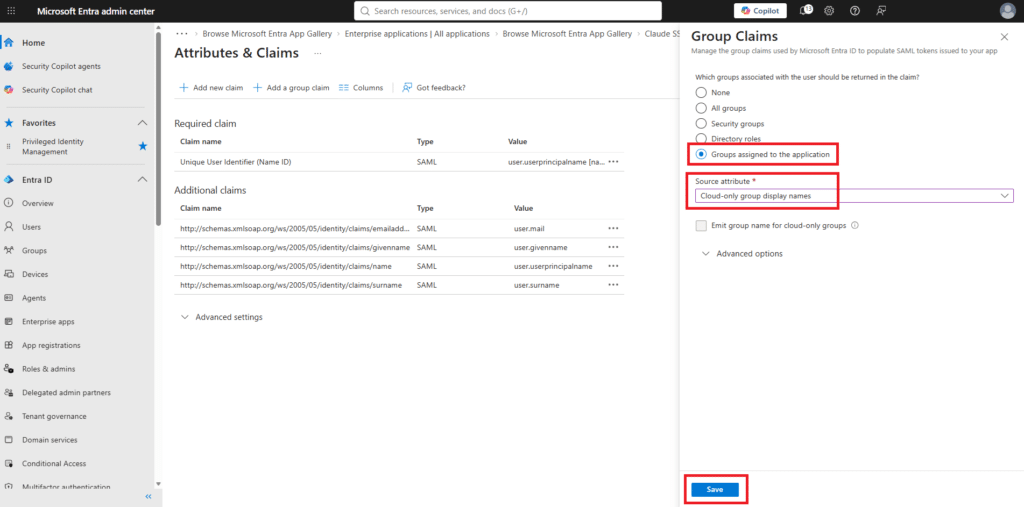Collapse the sidebar with double chevron
This screenshot has width=1024, height=507.
(x=148, y=497)
